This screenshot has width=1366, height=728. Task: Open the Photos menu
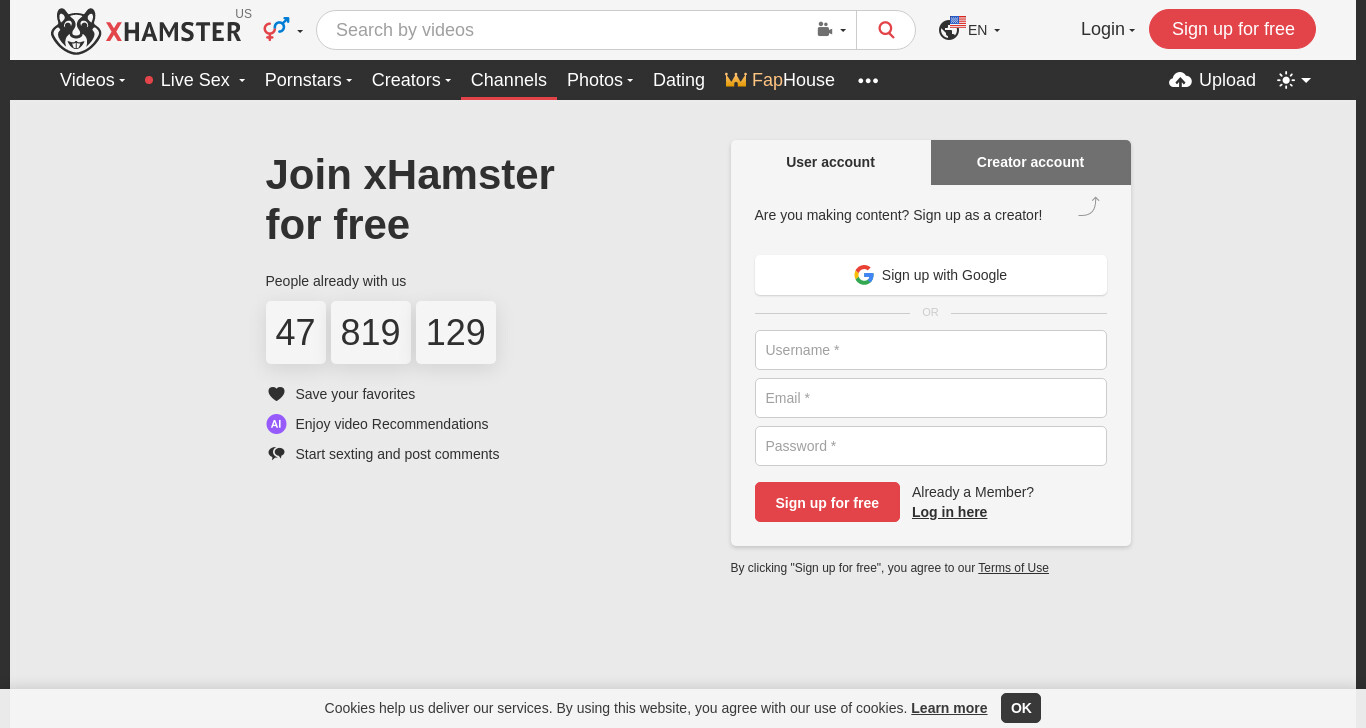point(600,80)
